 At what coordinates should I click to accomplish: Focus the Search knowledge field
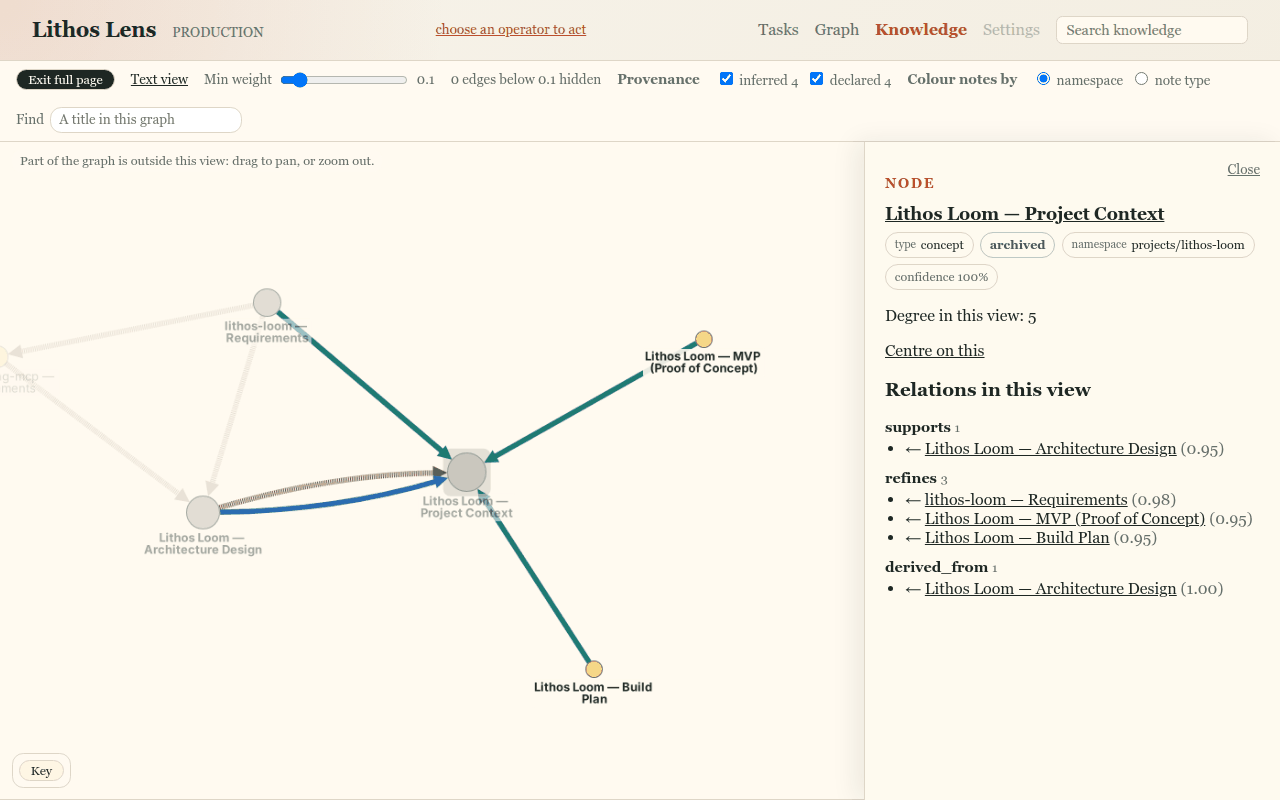tap(1152, 30)
